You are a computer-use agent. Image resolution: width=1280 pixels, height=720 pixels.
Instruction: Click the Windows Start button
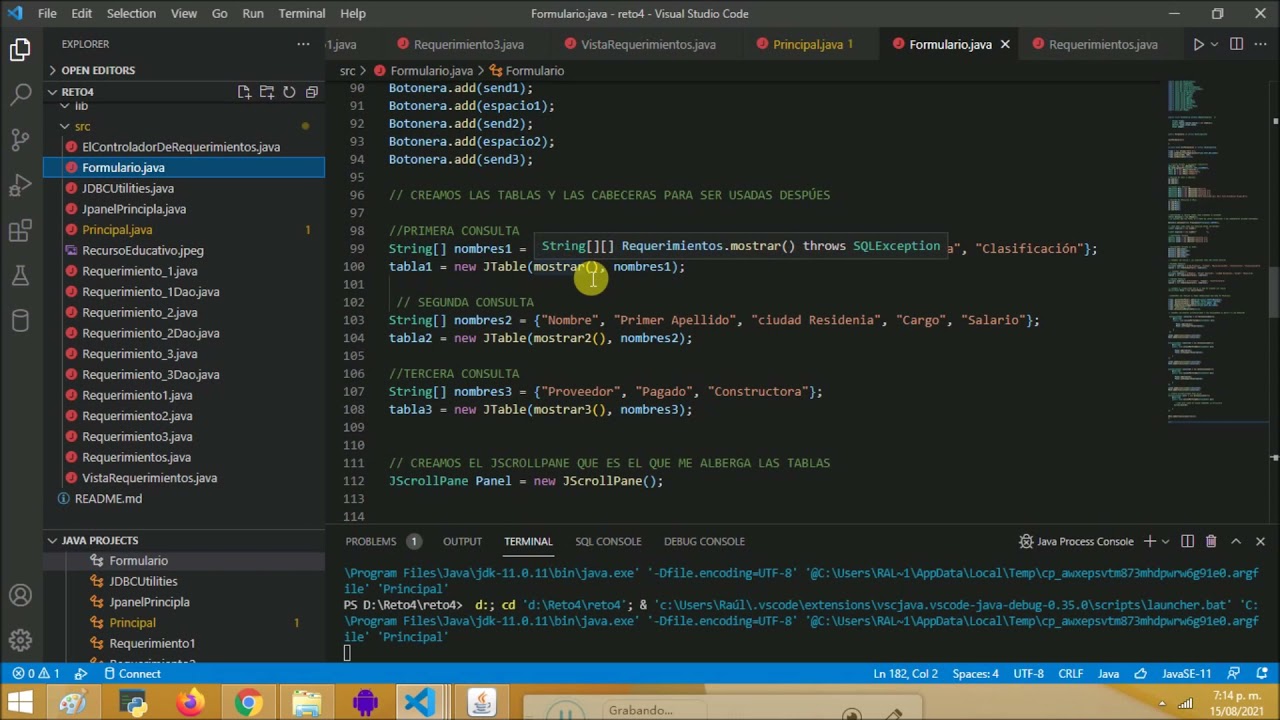coord(20,703)
